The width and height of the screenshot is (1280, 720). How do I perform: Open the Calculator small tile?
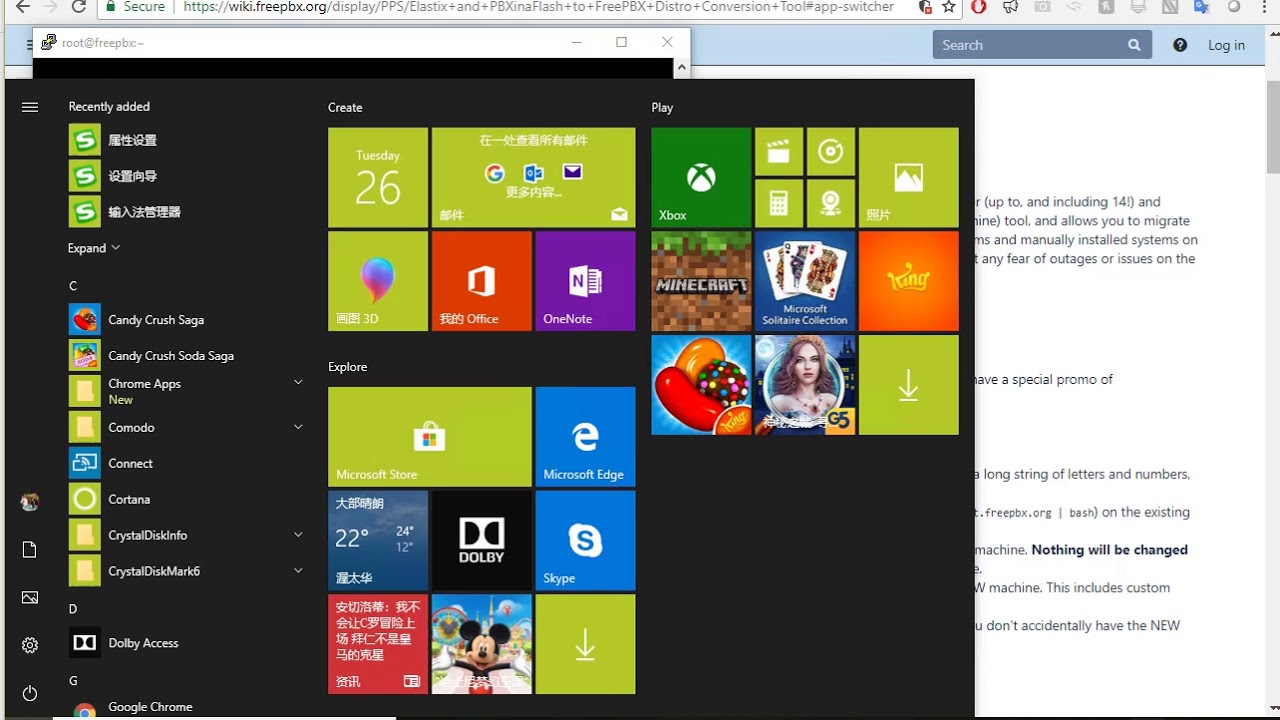click(779, 203)
